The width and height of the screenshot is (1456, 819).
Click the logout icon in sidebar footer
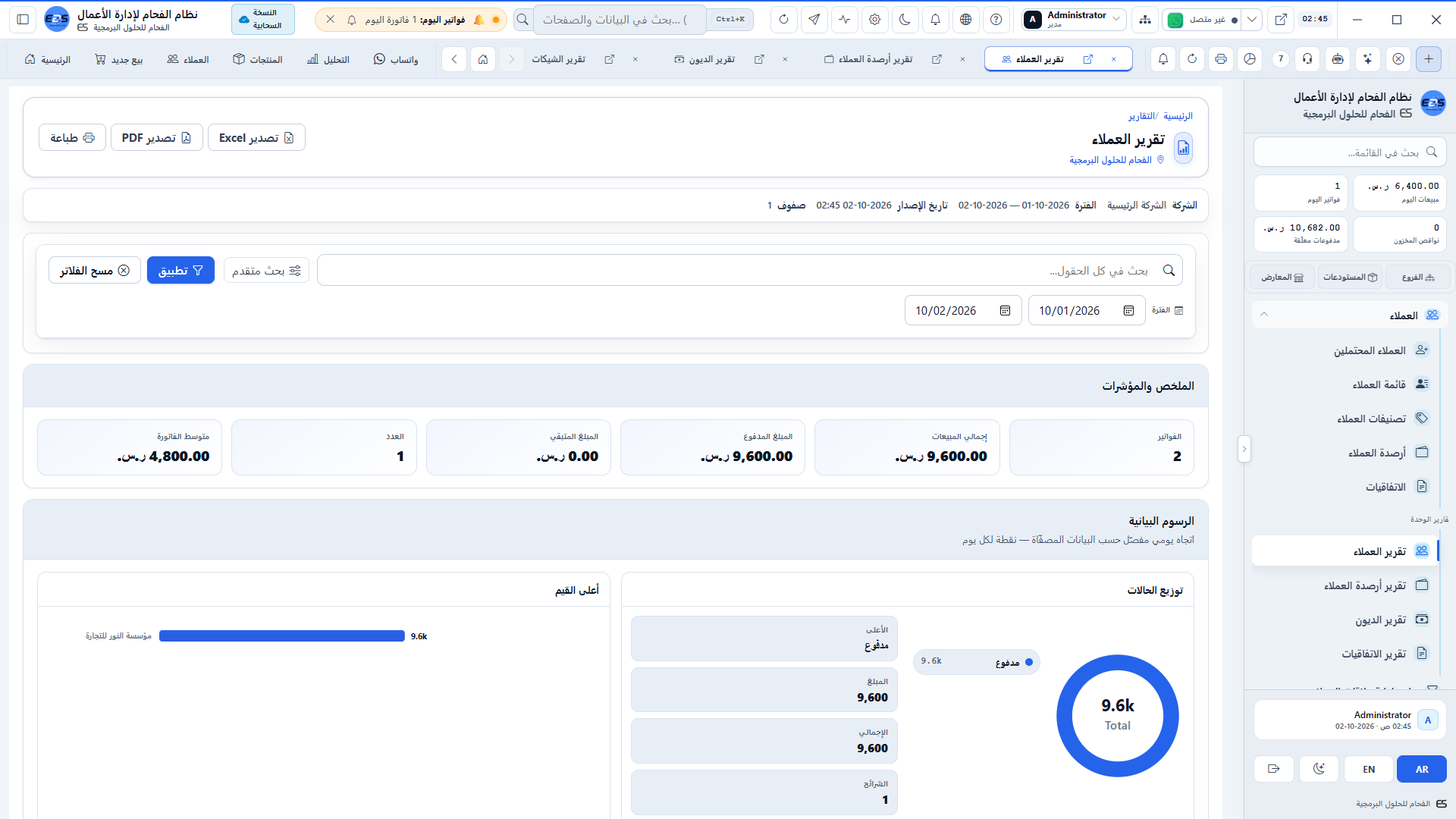(1273, 769)
